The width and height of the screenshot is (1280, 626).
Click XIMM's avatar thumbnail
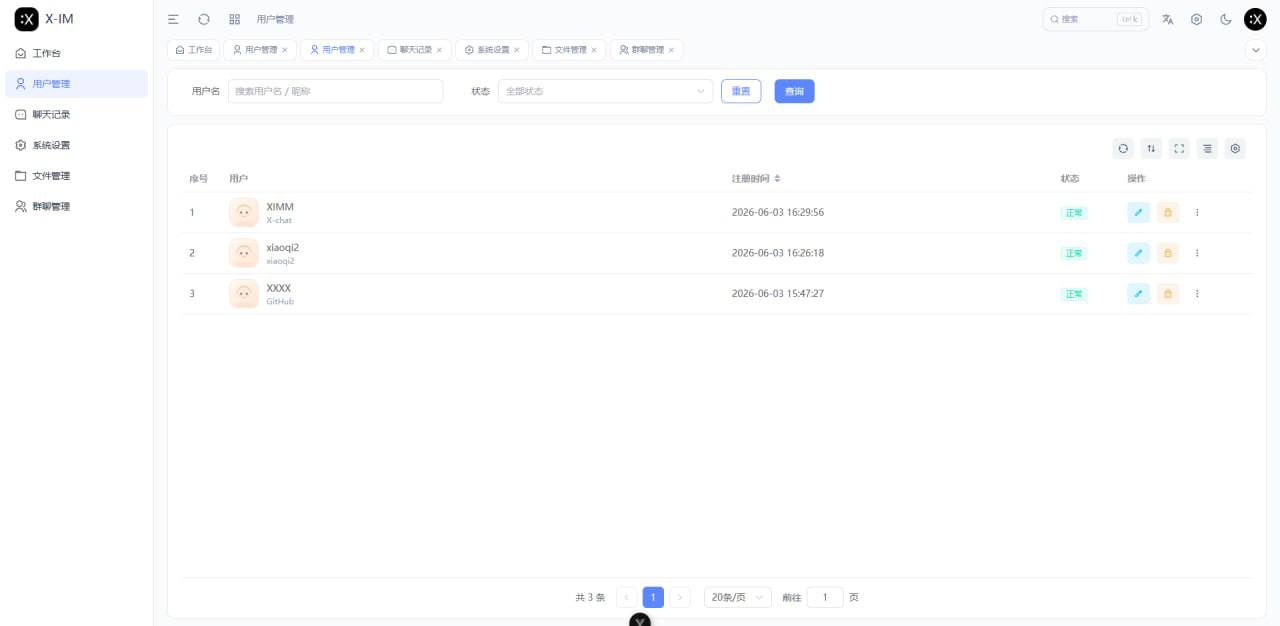(244, 212)
